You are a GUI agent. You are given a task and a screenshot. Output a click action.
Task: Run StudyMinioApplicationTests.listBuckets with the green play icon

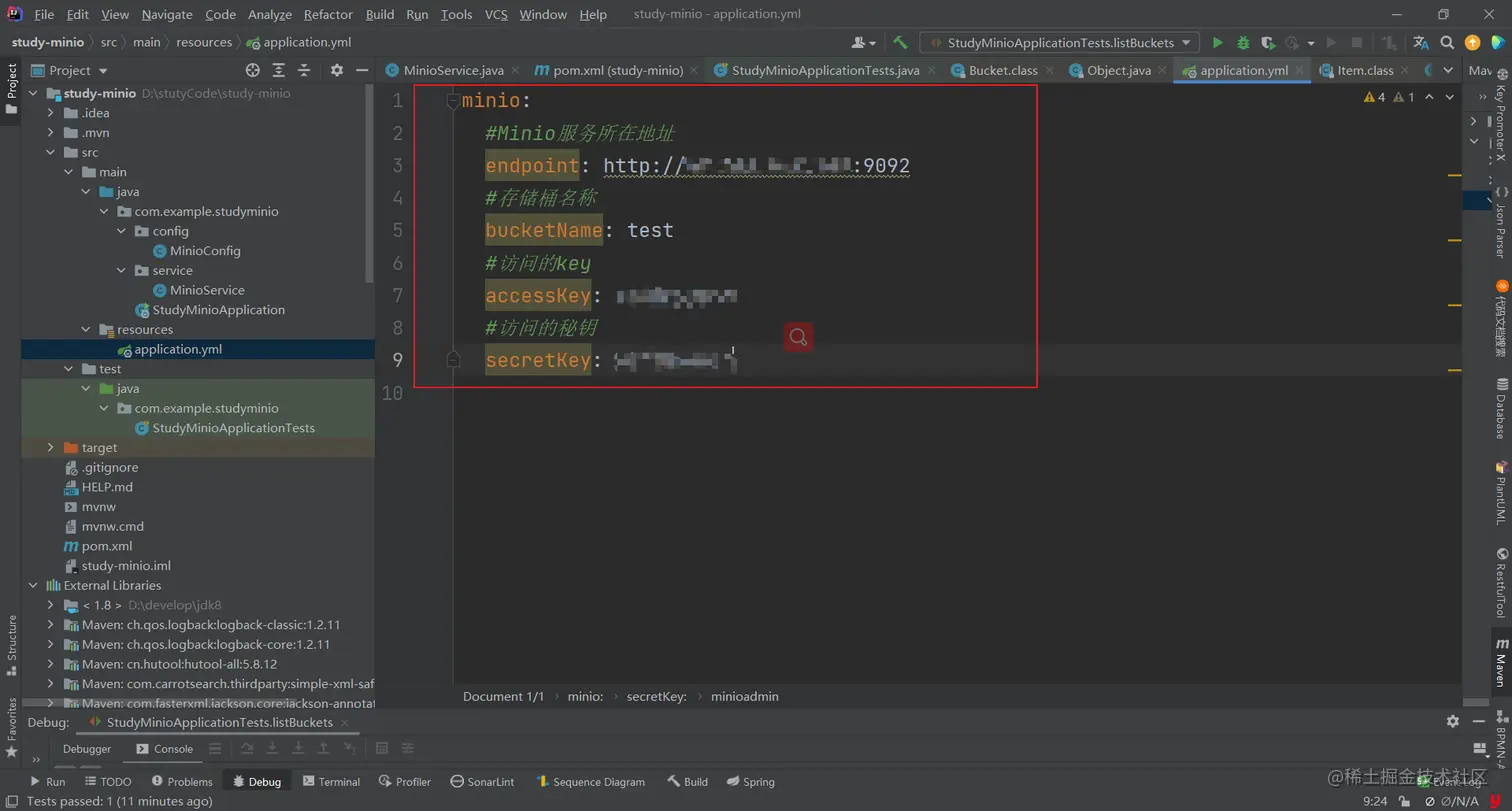coord(1217,43)
